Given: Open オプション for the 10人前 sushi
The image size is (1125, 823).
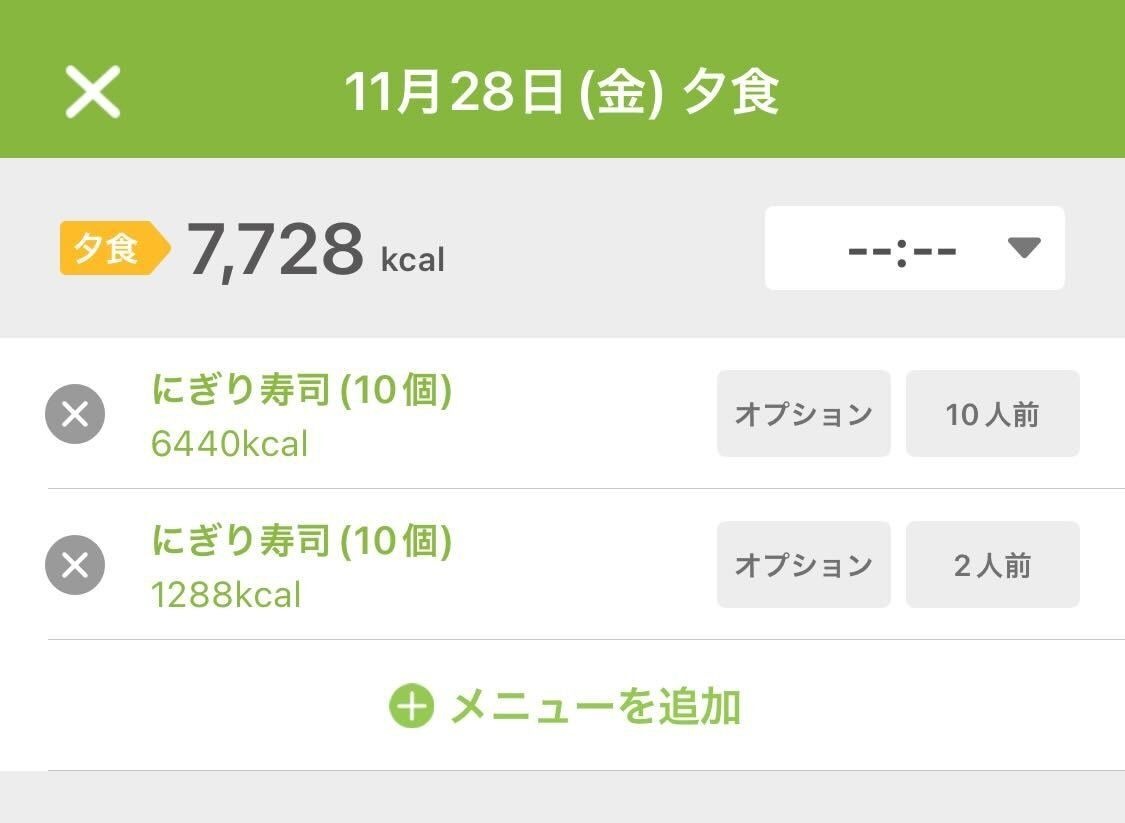Looking at the screenshot, I should pyautogui.click(x=803, y=414).
